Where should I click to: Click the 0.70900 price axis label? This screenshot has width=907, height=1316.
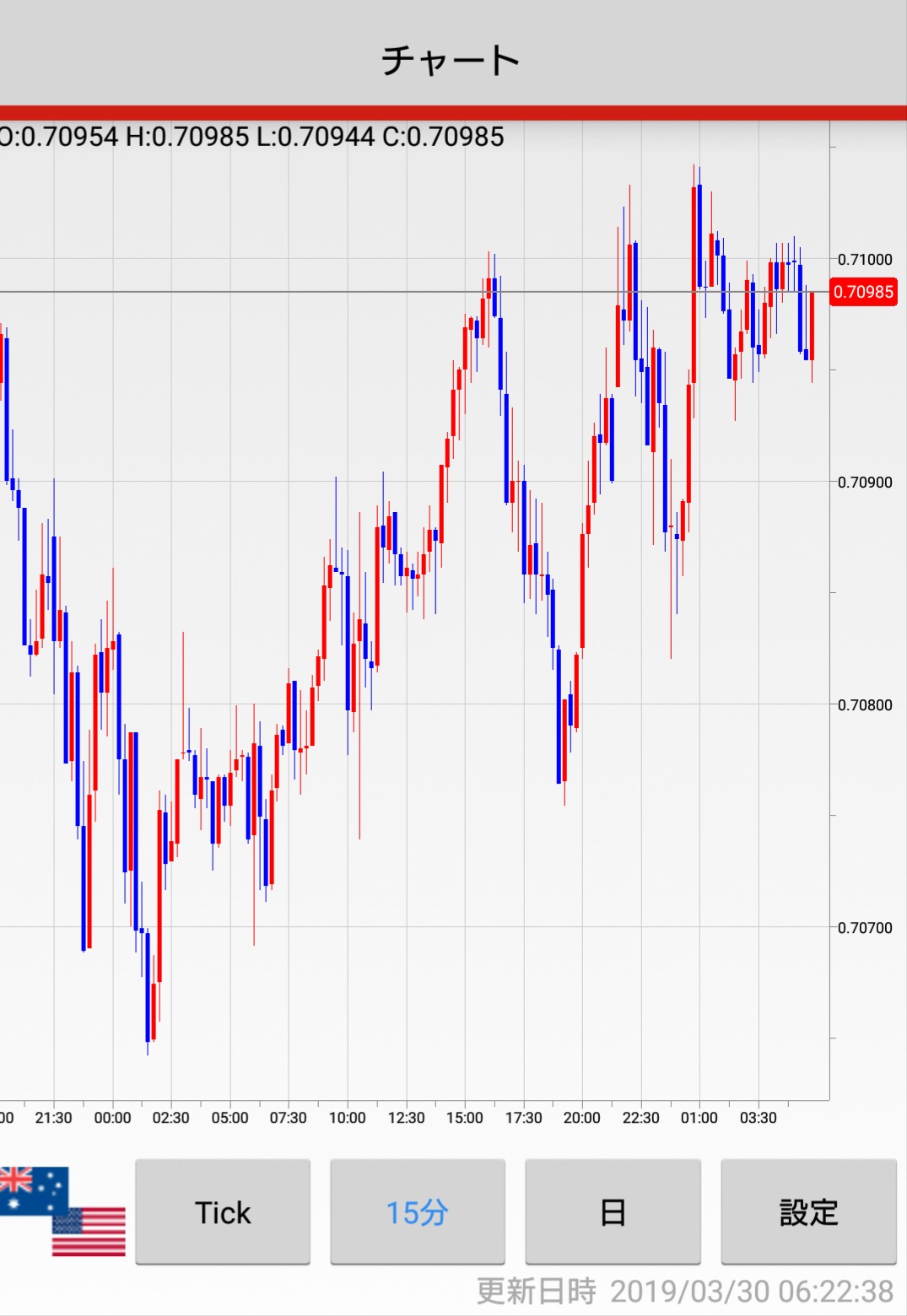coord(864,483)
